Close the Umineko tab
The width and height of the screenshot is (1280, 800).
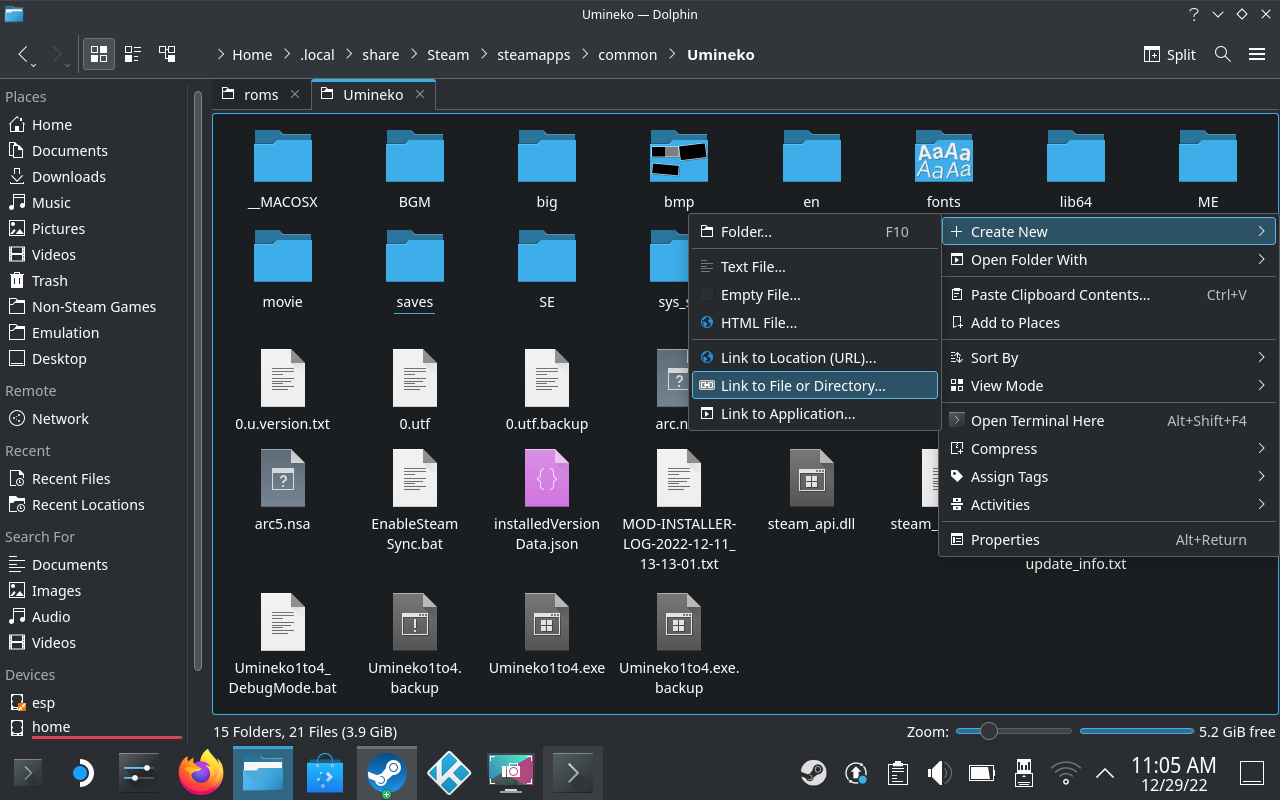click(x=420, y=94)
